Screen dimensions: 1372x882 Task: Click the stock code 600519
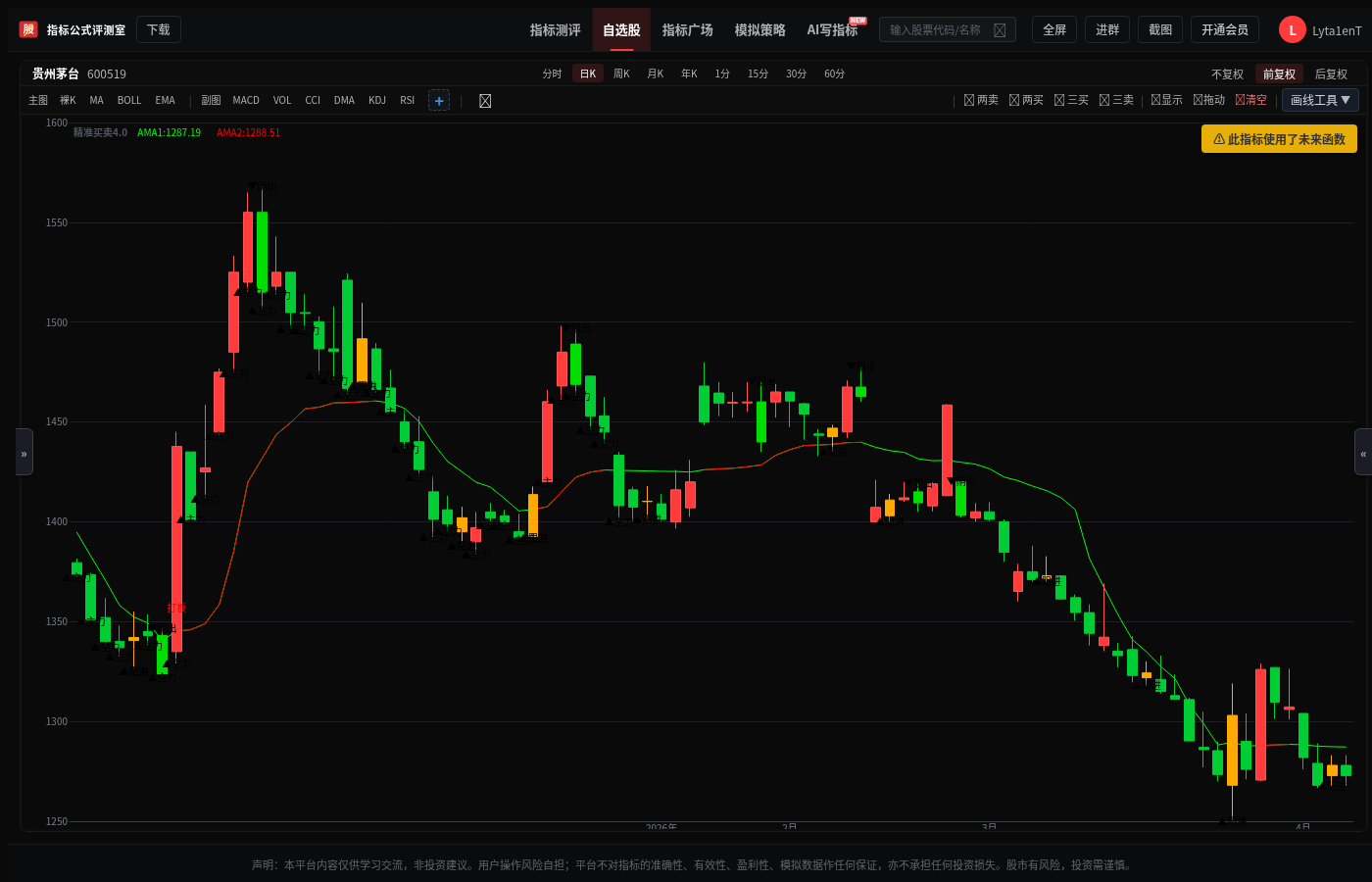(107, 74)
